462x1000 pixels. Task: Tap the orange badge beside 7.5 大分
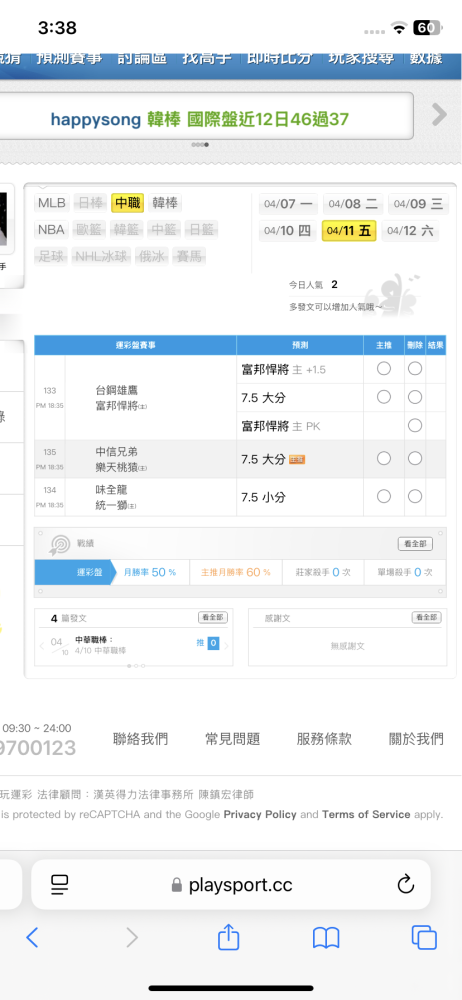click(297, 459)
